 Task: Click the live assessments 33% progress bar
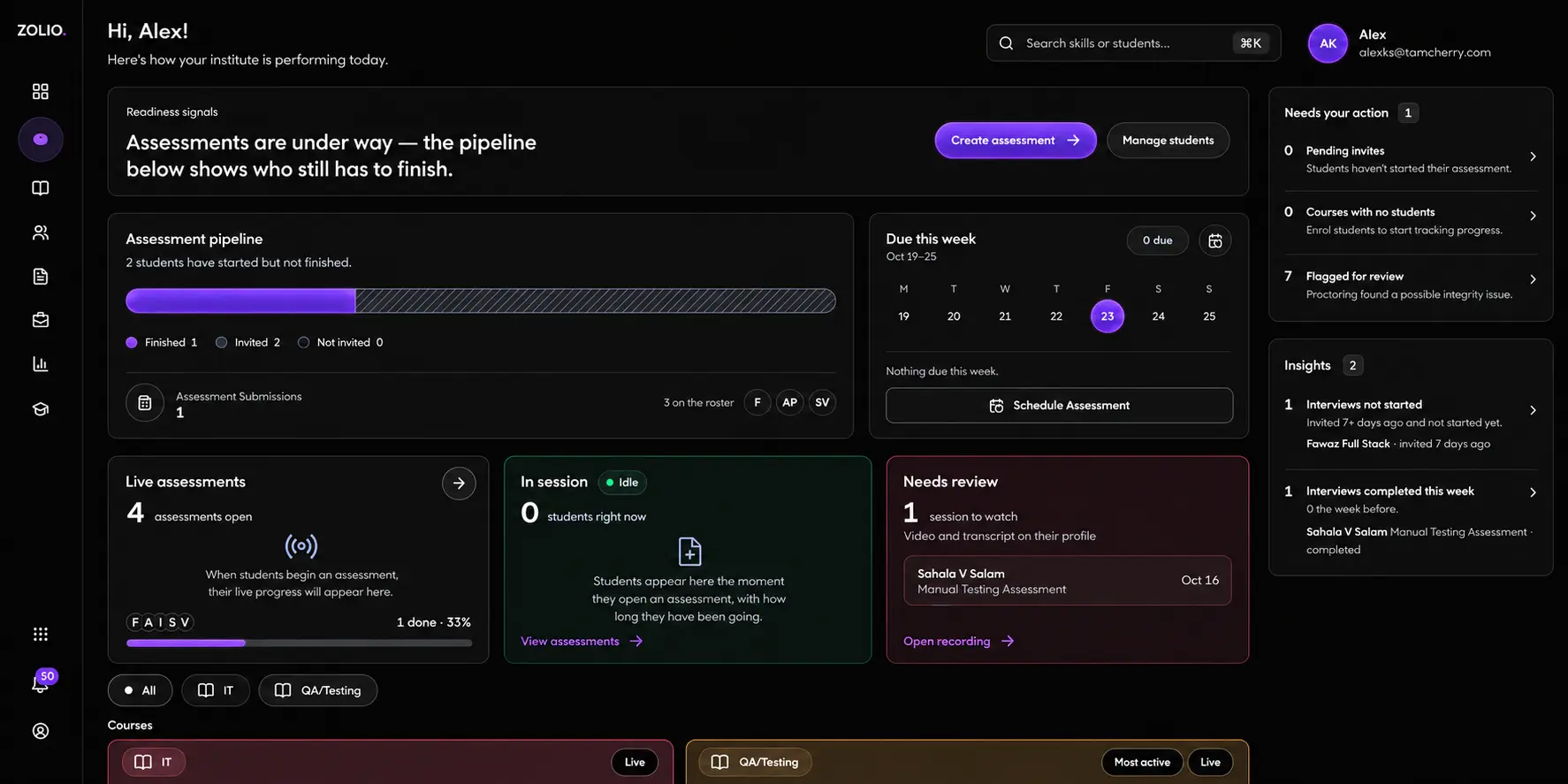(x=299, y=643)
